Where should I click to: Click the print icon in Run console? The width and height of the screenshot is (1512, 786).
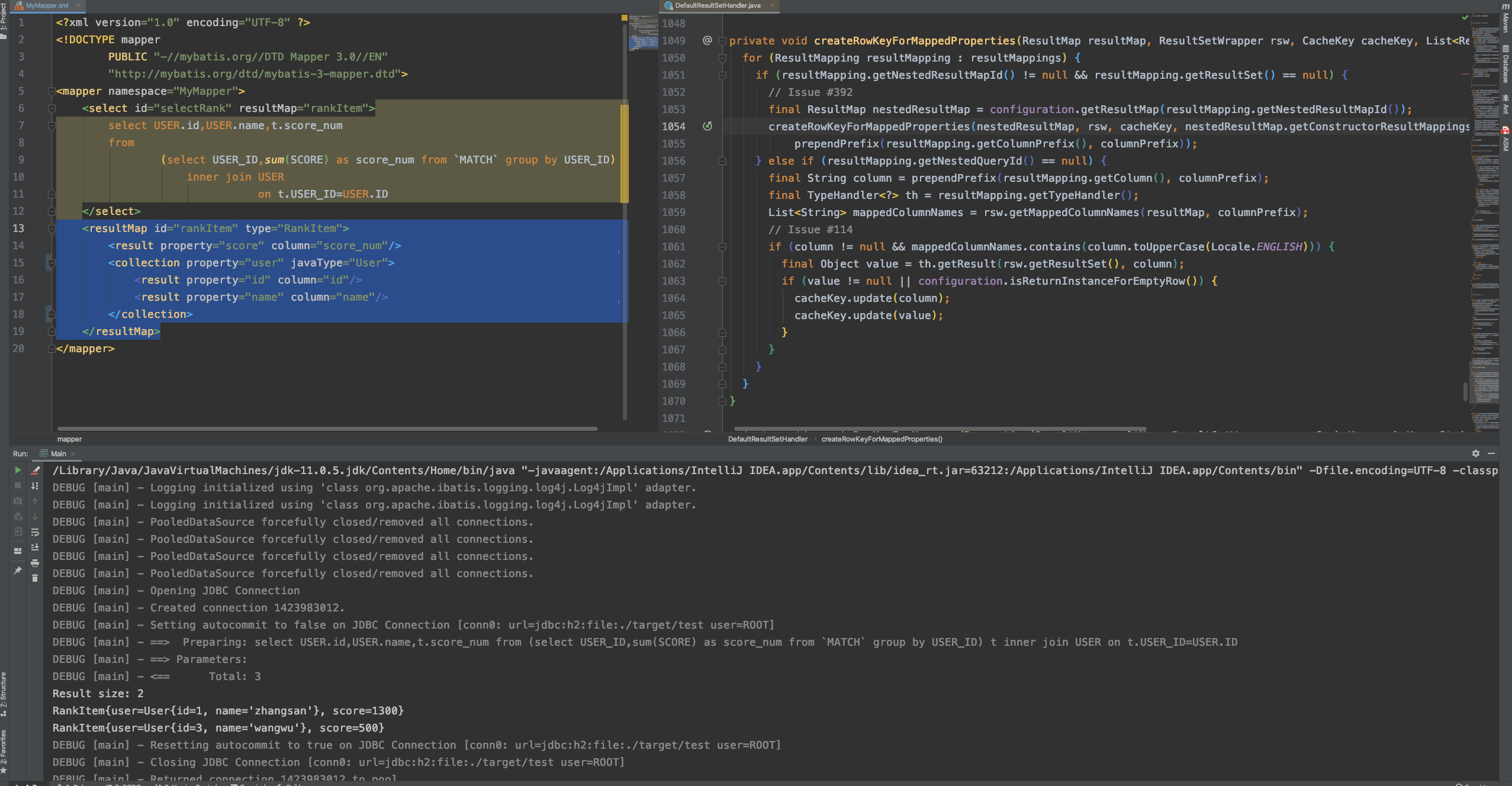[x=35, y=563]
